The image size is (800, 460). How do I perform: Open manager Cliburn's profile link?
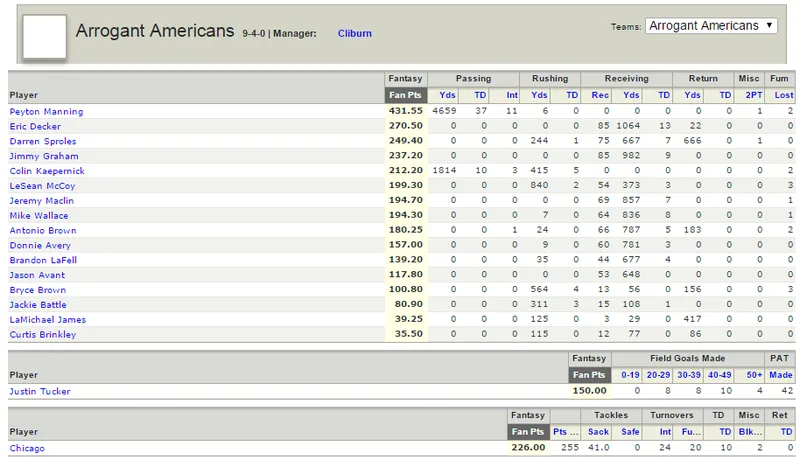(x=355, y=33)
